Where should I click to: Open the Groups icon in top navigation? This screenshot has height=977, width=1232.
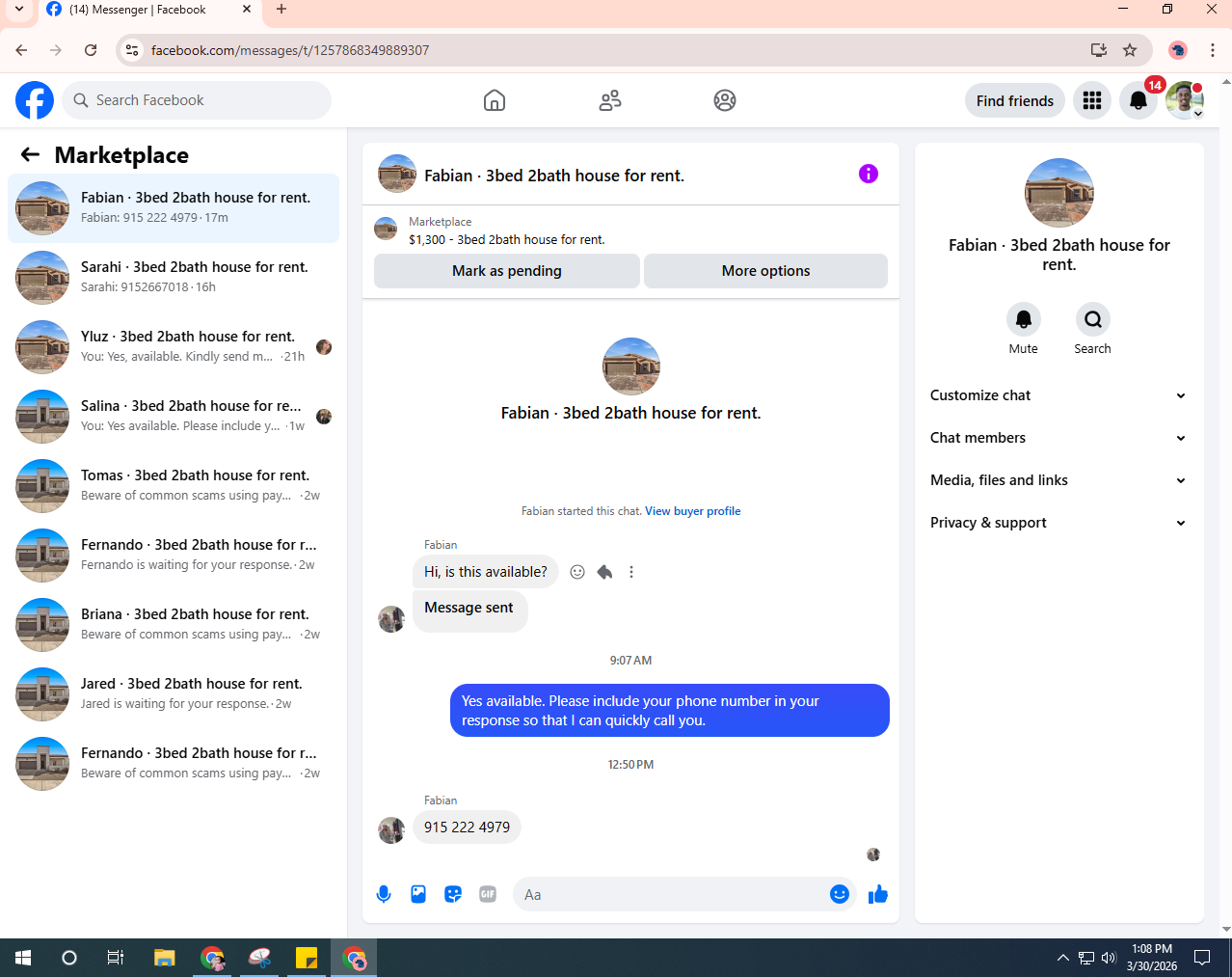725,100
